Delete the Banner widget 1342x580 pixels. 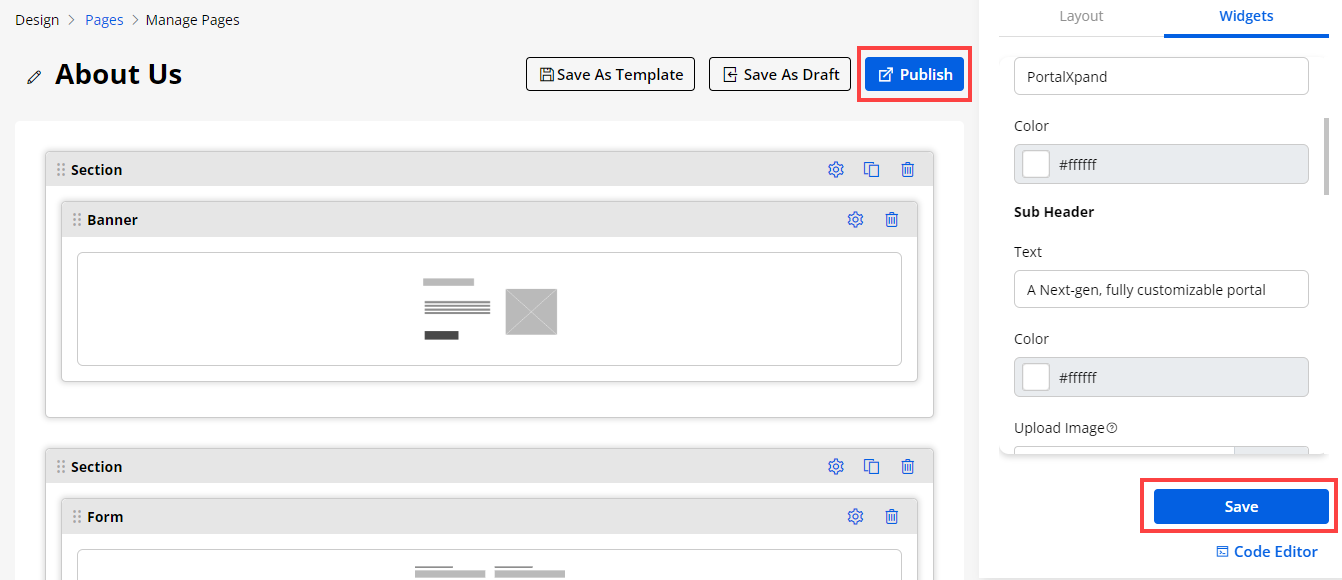click(891, 220)
